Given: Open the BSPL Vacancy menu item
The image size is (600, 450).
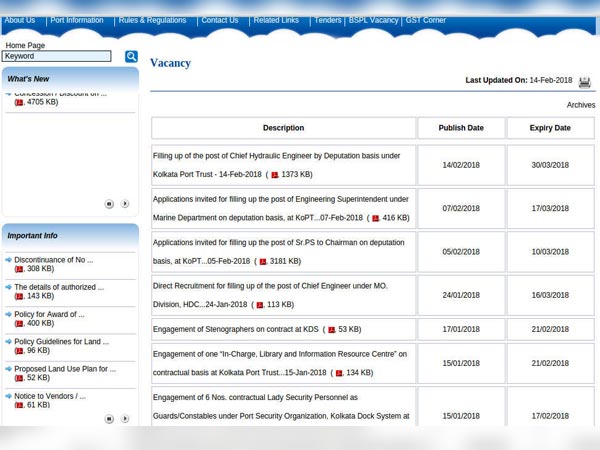Looking at the screenshot, I should 373,20.
